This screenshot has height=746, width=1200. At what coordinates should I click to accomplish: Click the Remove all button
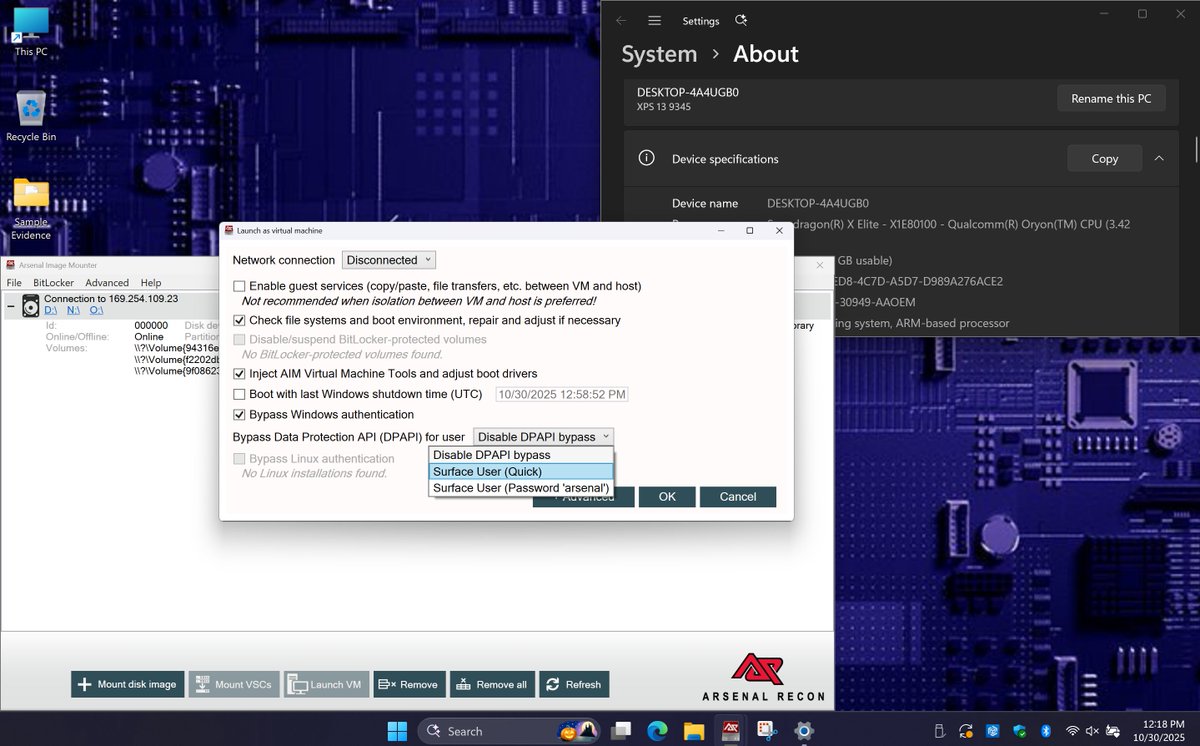tap(492, 684)
